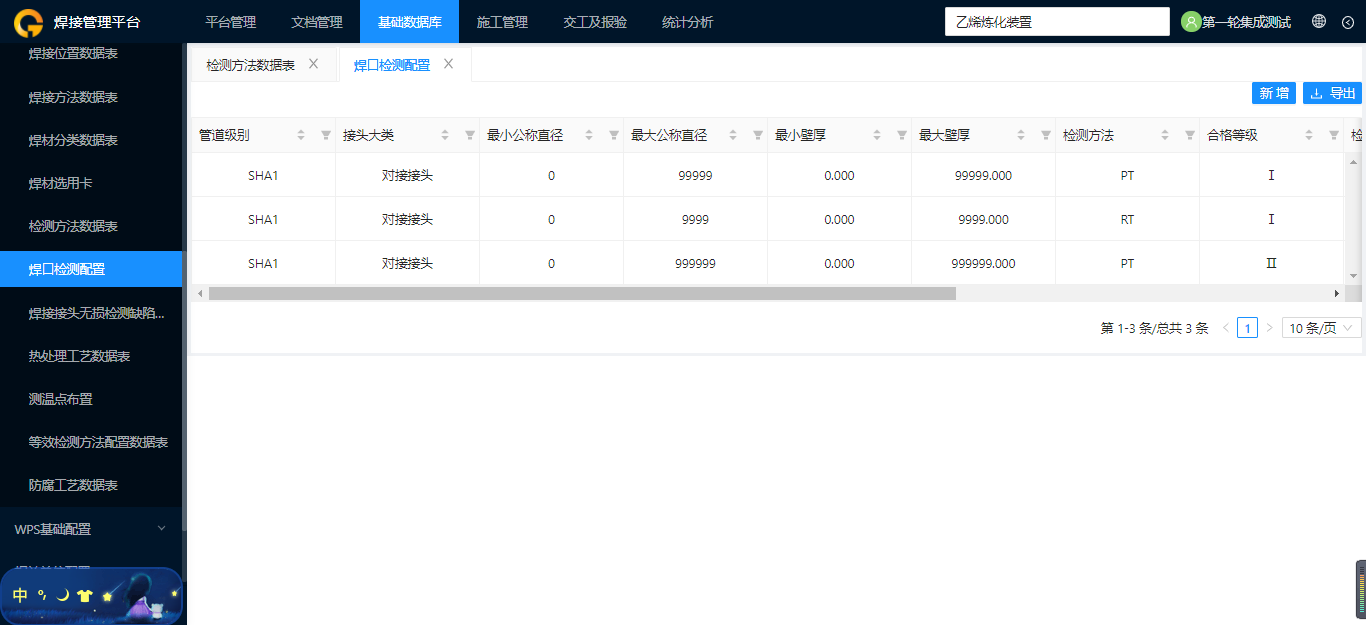Image resolution: width=1366 pixels, height=625 pixels.
Task: Close the 检测方法数据表 tab
Action: click(313, 64)
